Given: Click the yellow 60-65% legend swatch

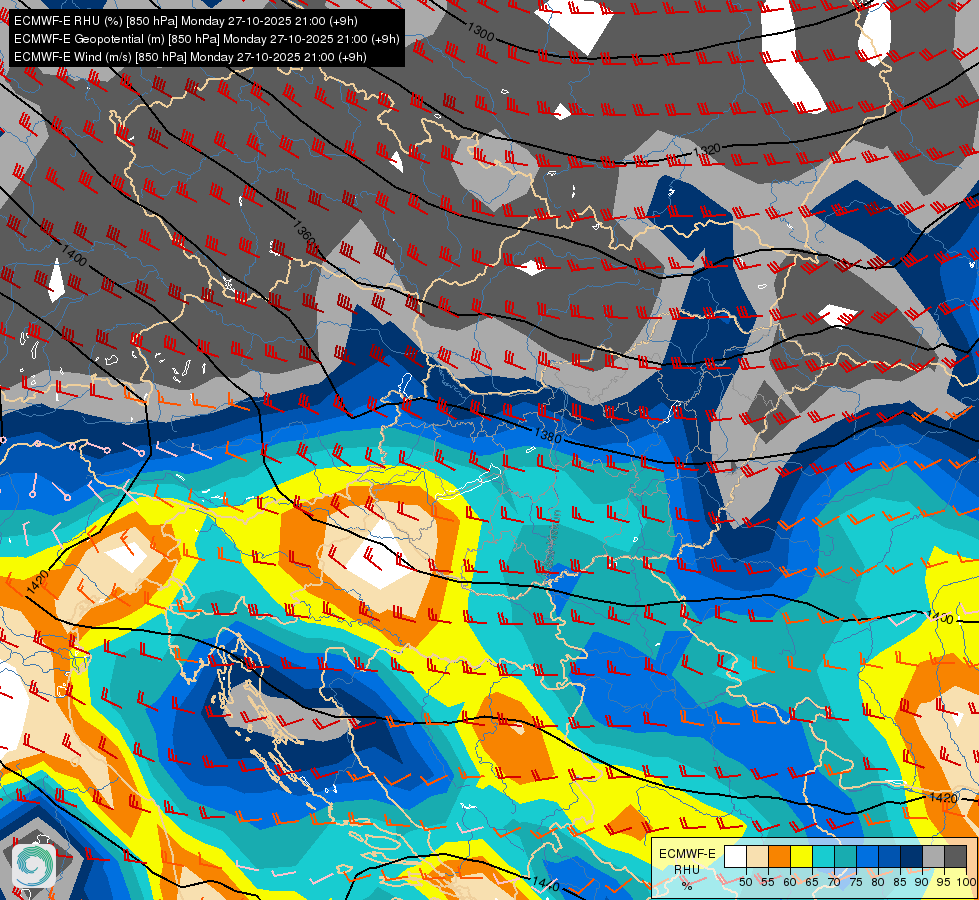Looking at the screenshot, I should (x=801, y=856).
